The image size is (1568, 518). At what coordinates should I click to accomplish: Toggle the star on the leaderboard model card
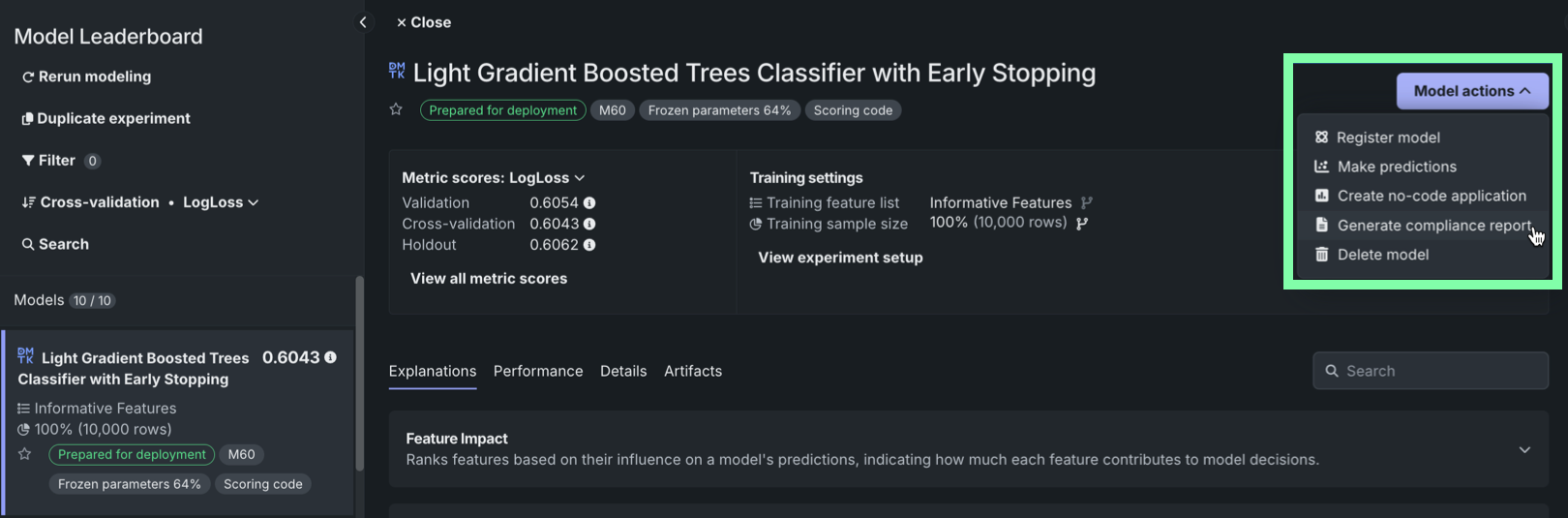pos(25,454)
